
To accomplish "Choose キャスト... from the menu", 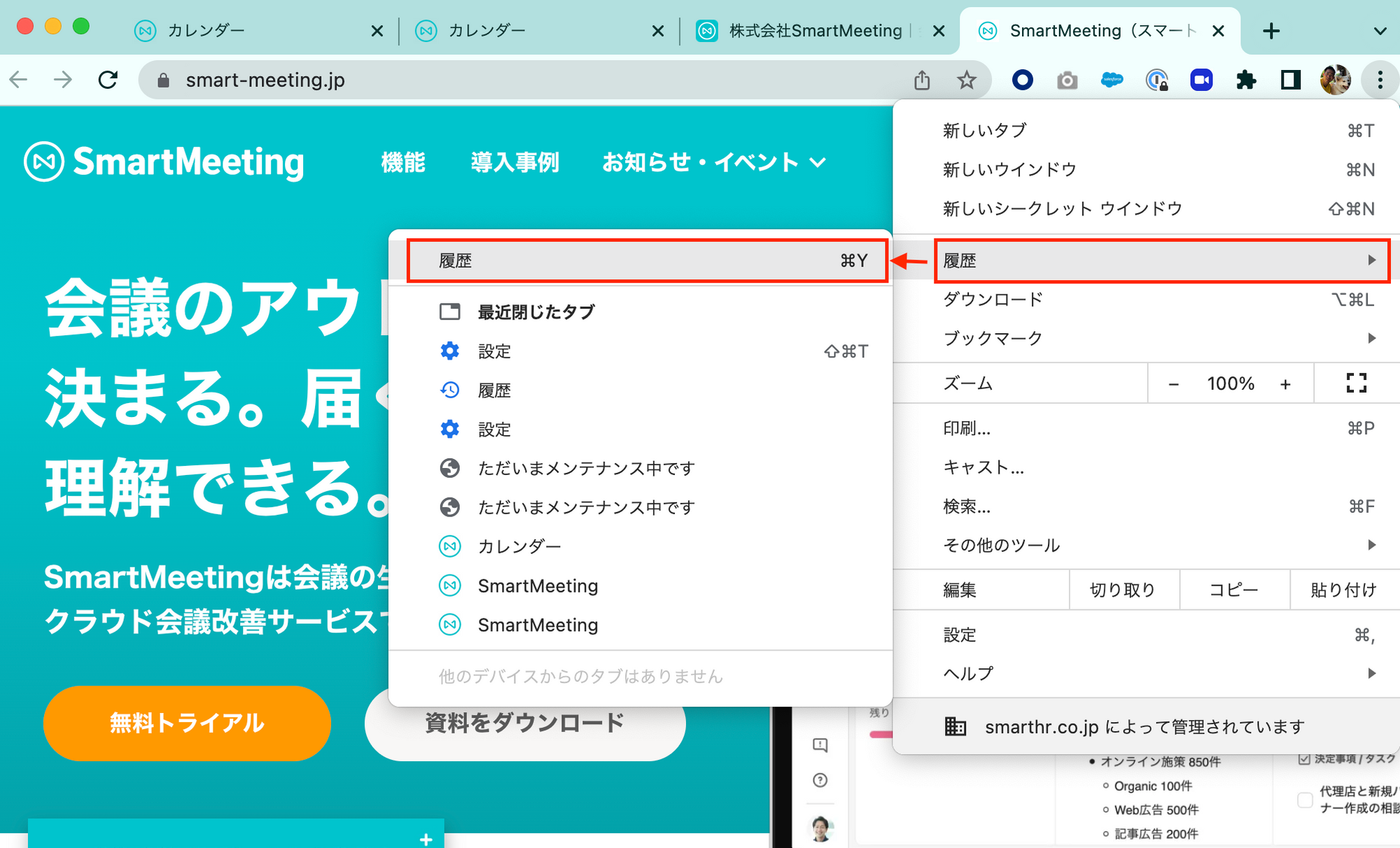I will point(1147,467).
